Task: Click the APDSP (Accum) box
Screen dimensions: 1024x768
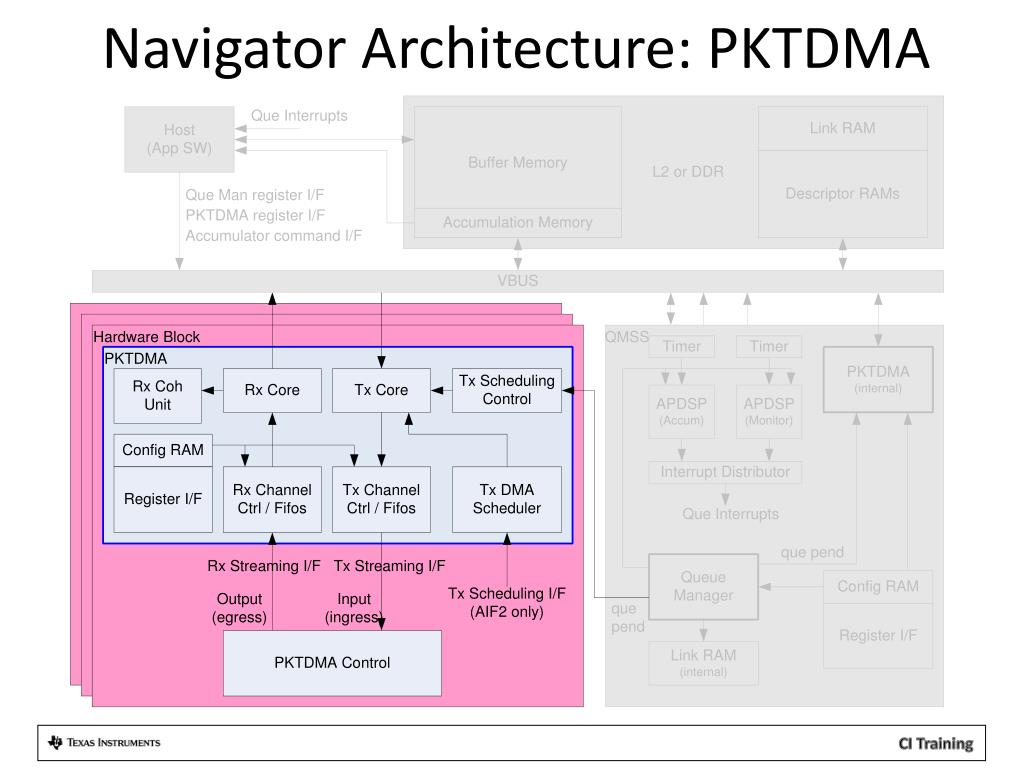Action: [x=681, y=411]
